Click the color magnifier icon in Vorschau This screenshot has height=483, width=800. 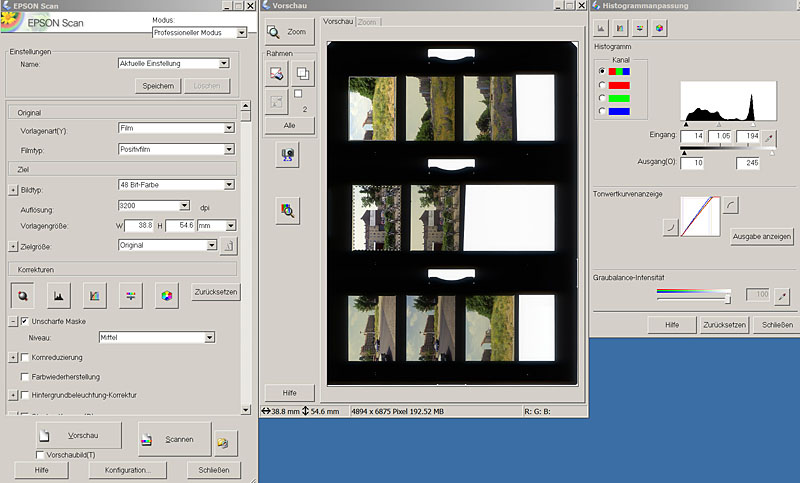(288, 210)
